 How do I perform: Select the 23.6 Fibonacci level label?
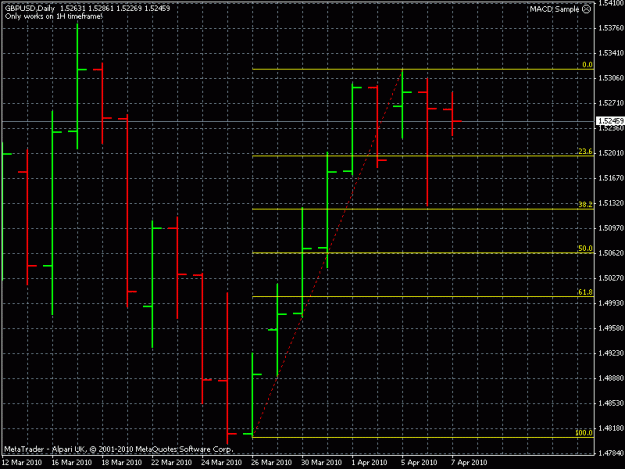pyautogui.click(x=585, y=151)
